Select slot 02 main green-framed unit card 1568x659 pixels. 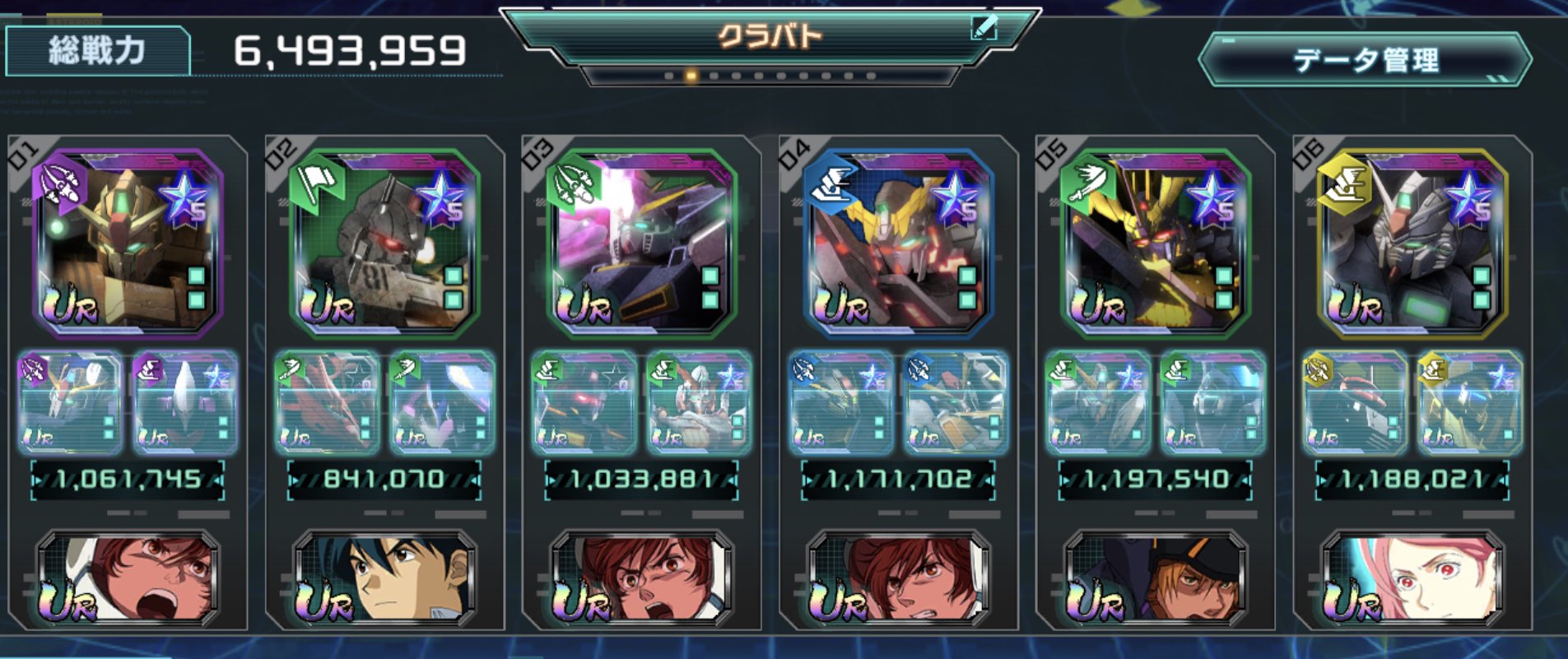point(384,244)
